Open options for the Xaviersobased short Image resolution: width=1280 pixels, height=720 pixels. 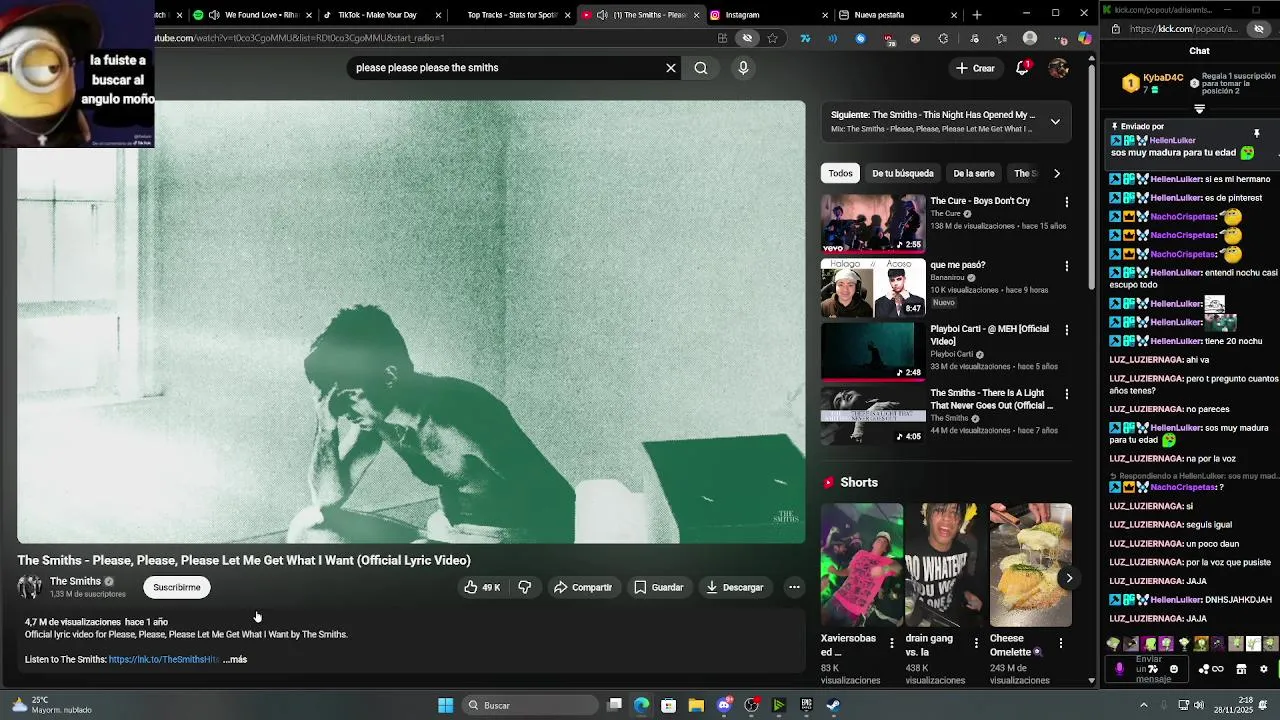point(892,643)
